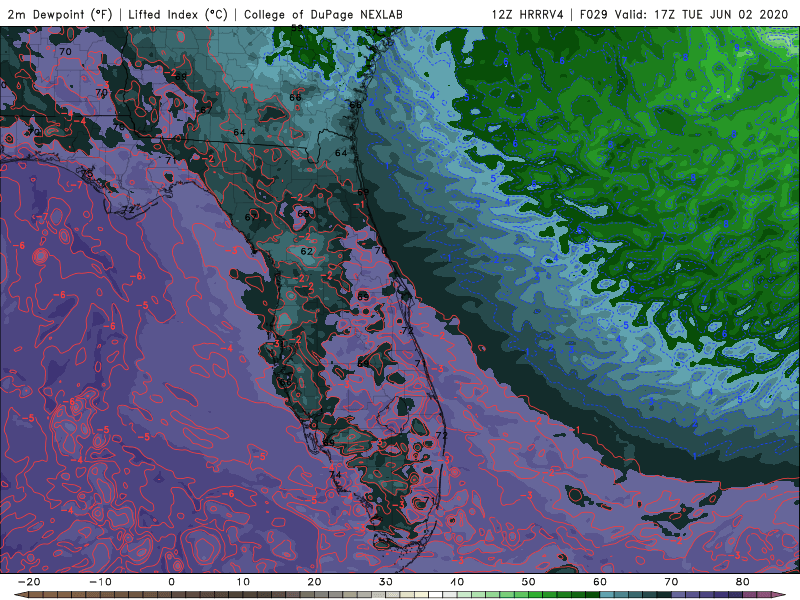Click the '-20' label on color scale

coord(29,582)
